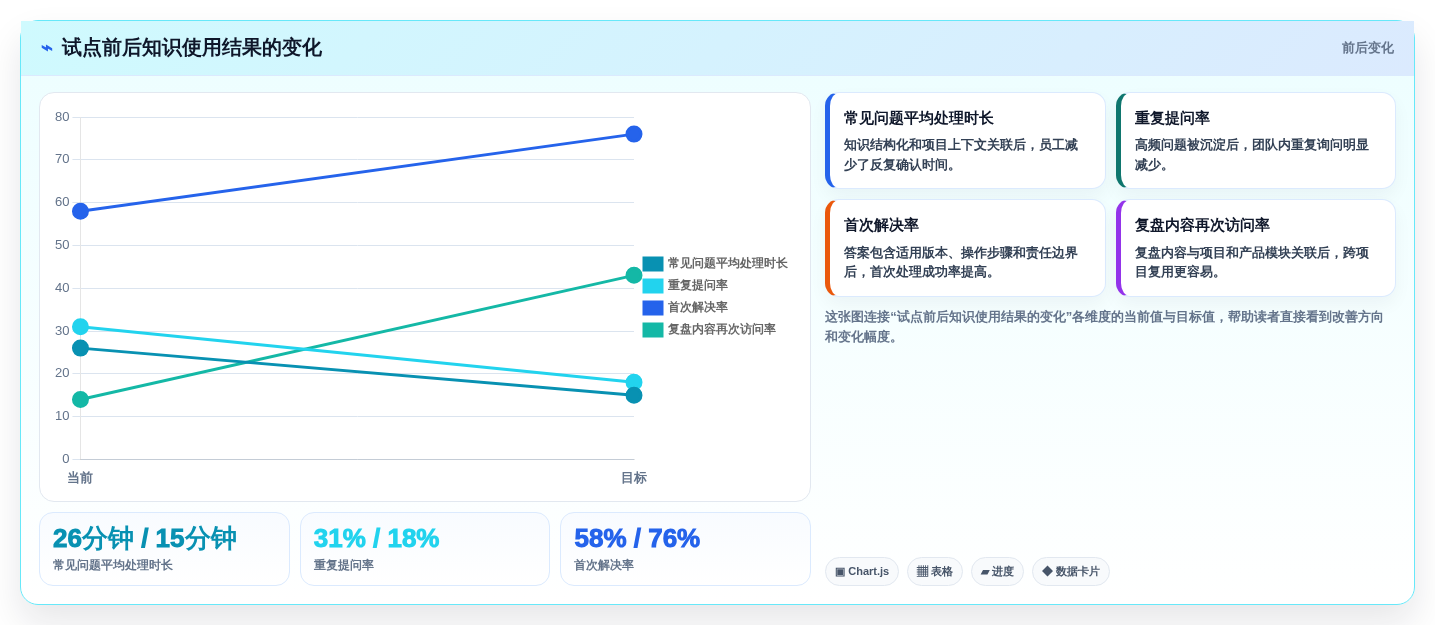Click the 前后变化 label in header
This screenshot has width=1435, height=625.
(1367, 48)
